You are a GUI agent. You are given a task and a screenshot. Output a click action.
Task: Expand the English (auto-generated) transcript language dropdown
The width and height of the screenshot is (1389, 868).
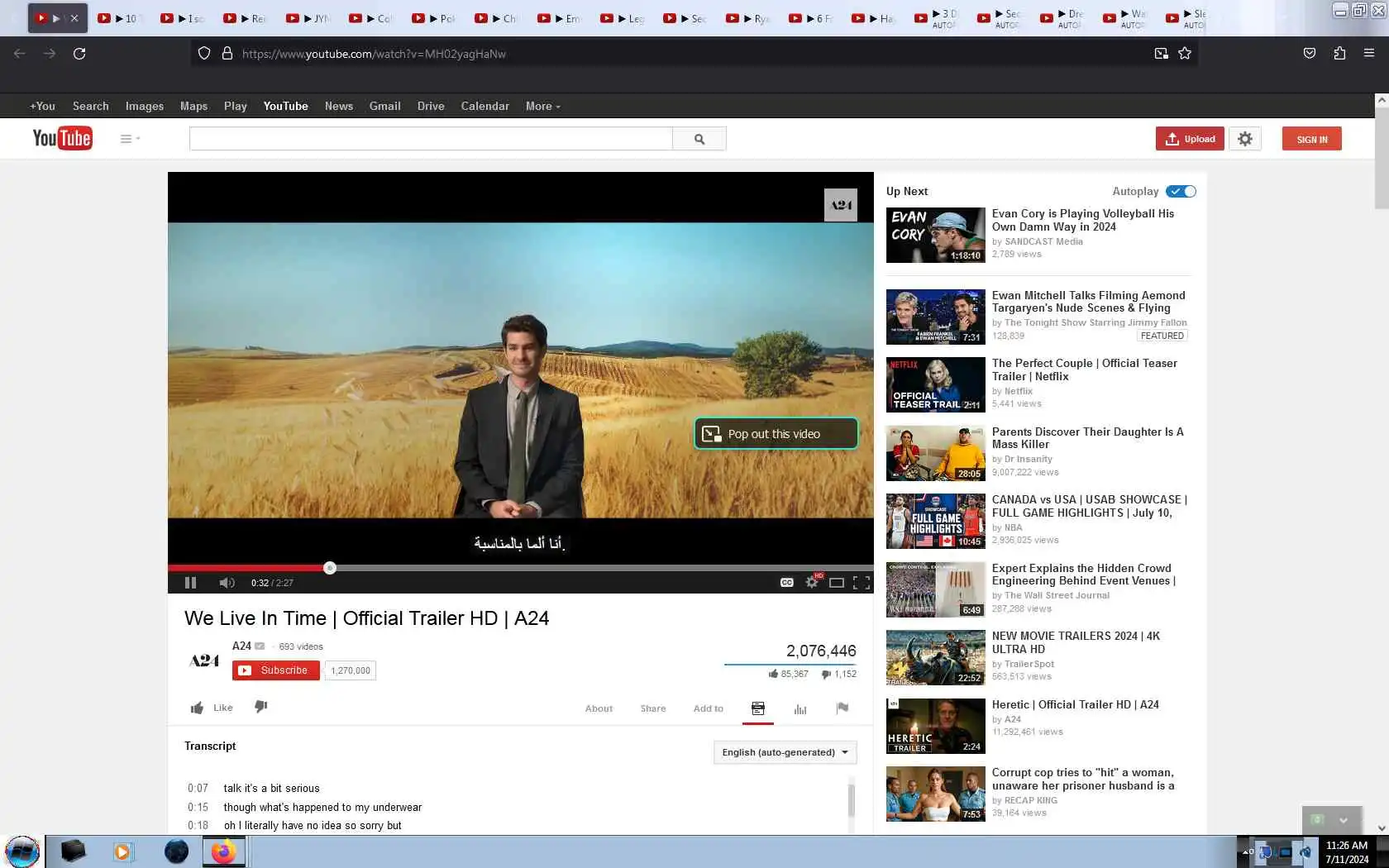[x=785, y=752]
